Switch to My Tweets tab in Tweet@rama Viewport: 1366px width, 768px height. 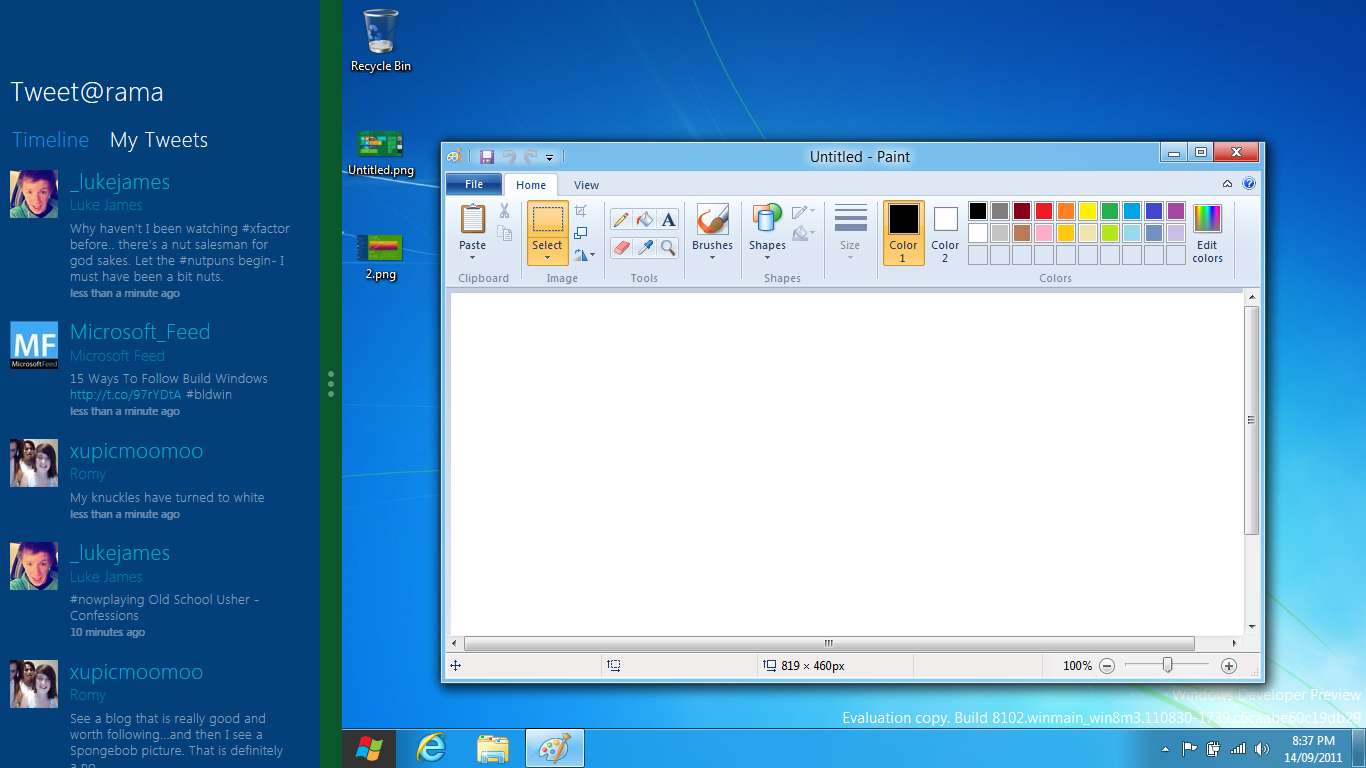click(159, 140)
